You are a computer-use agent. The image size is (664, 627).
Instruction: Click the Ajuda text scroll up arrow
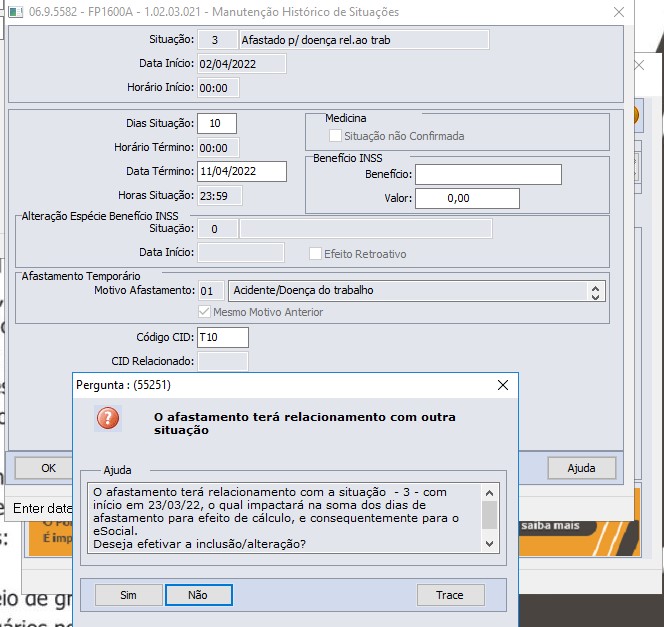tap(490, 493)
